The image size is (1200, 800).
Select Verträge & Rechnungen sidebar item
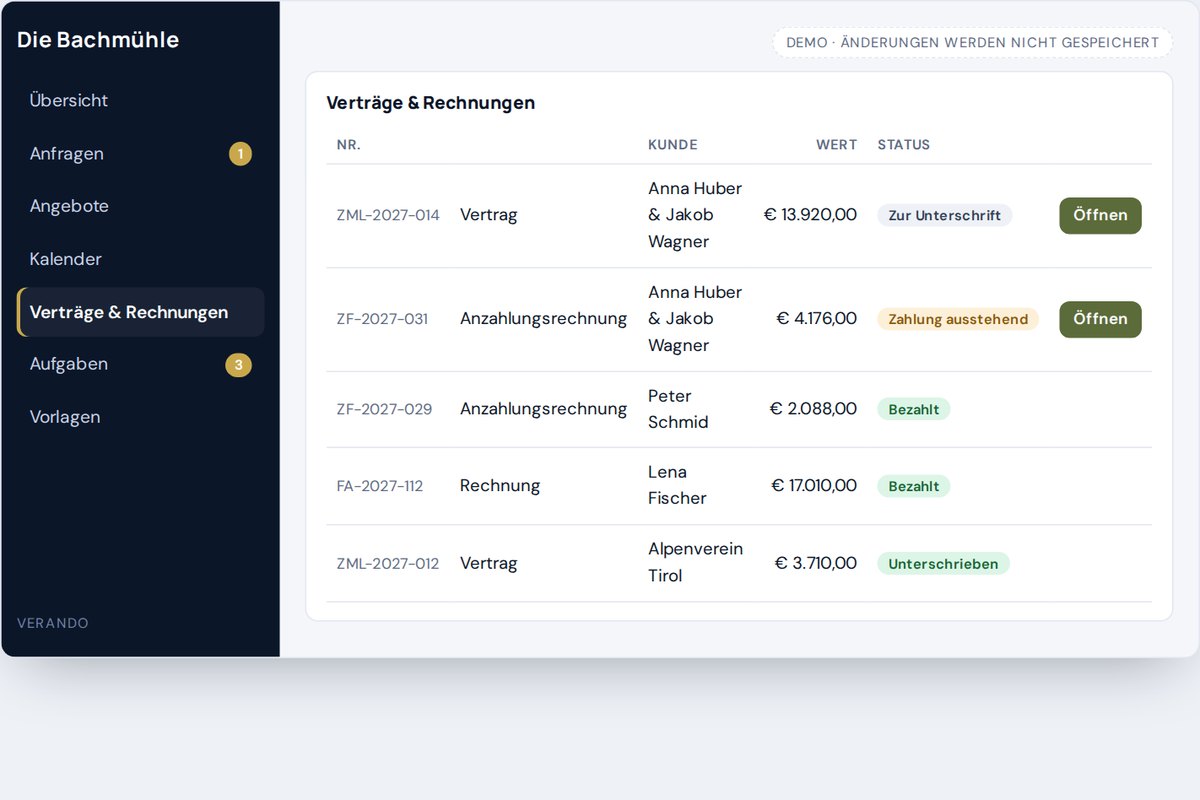coord(140,312)
